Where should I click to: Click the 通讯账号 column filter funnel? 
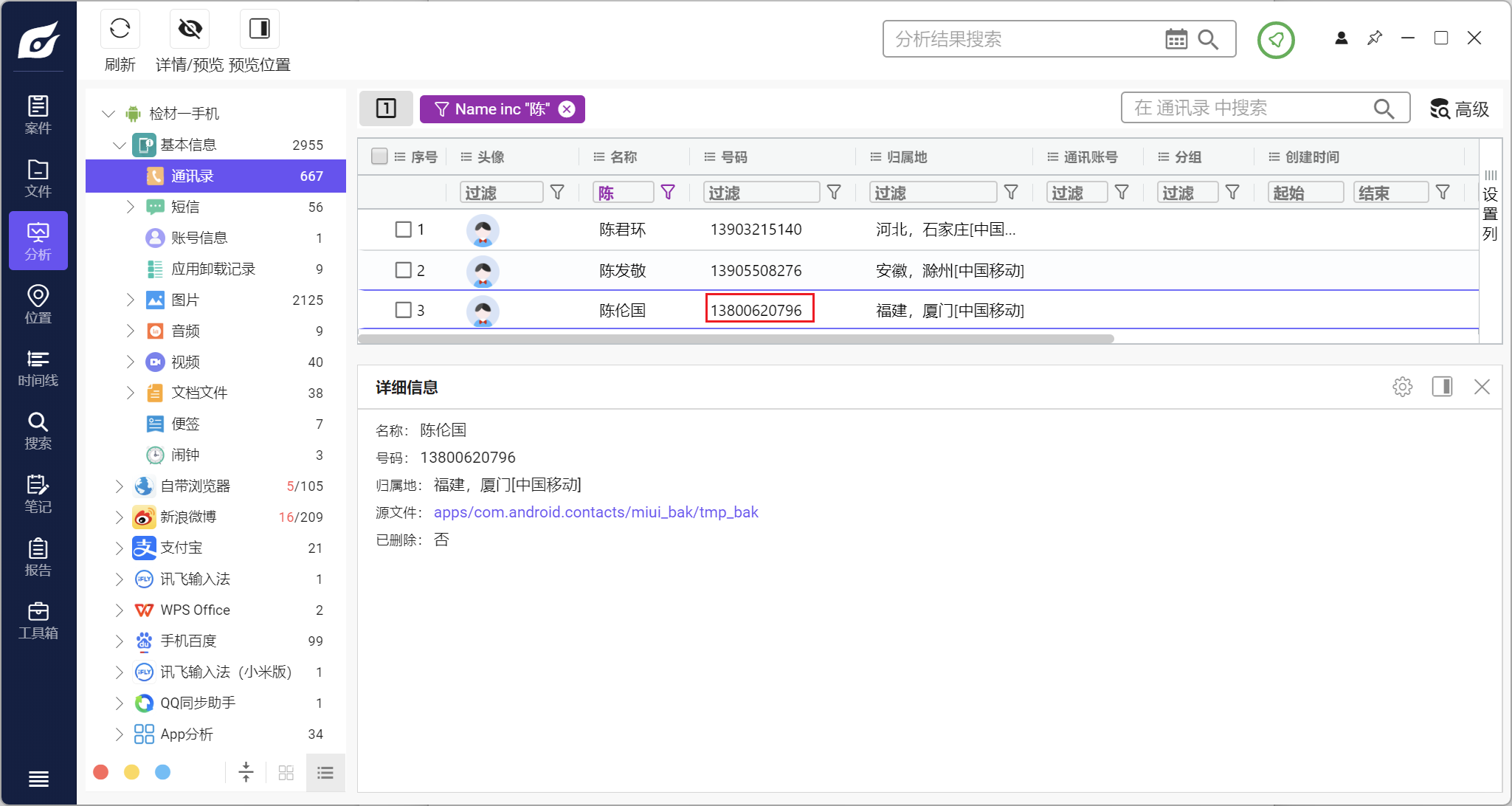point(1122,193)
